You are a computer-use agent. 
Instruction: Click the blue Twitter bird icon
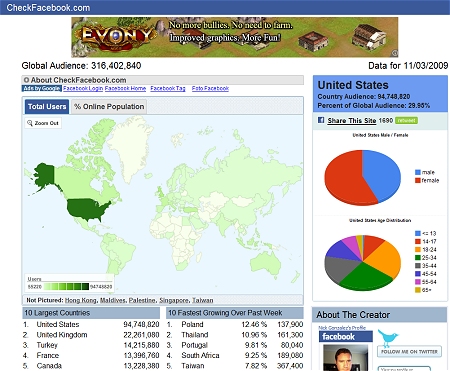tap(388, 338)
